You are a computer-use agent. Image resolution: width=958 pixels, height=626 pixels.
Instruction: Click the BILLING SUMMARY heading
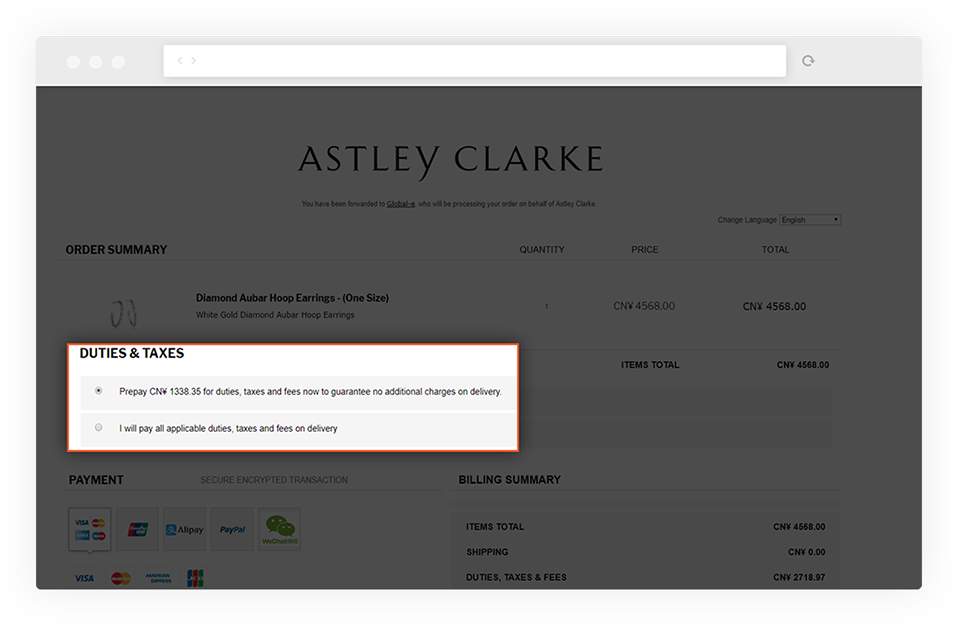tap(510, 480)
